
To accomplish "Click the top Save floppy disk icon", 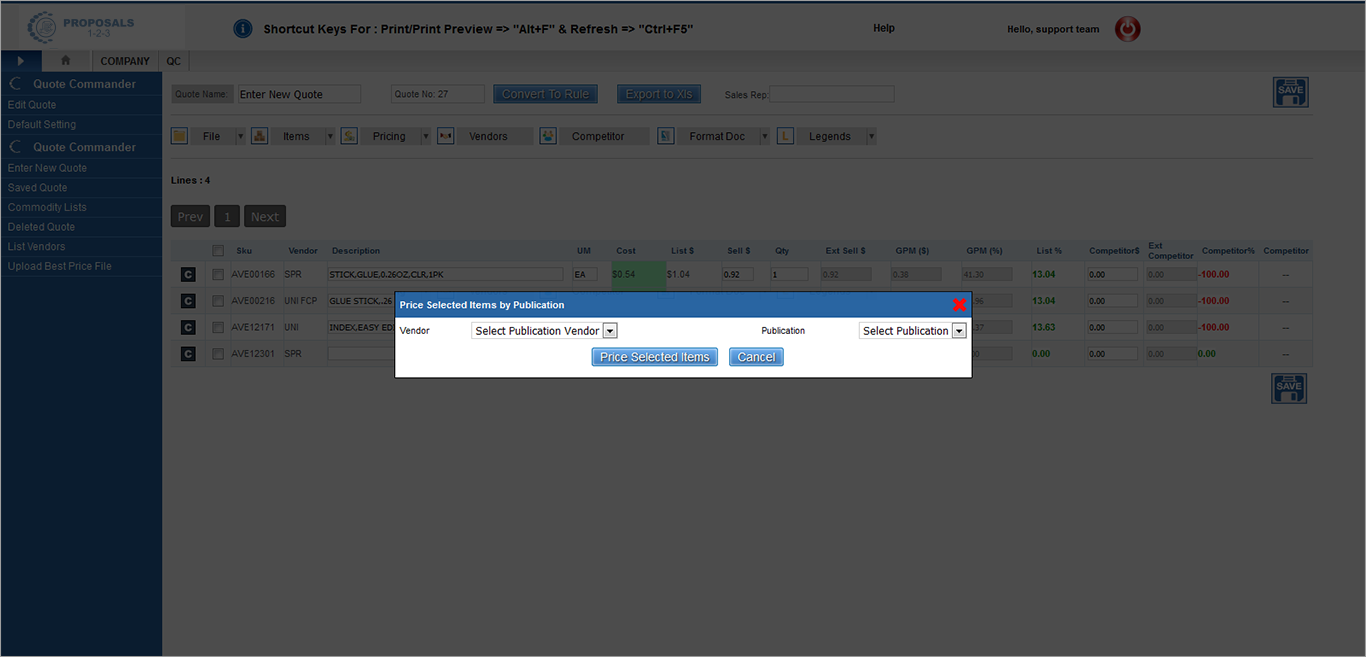I will 1289,92.
